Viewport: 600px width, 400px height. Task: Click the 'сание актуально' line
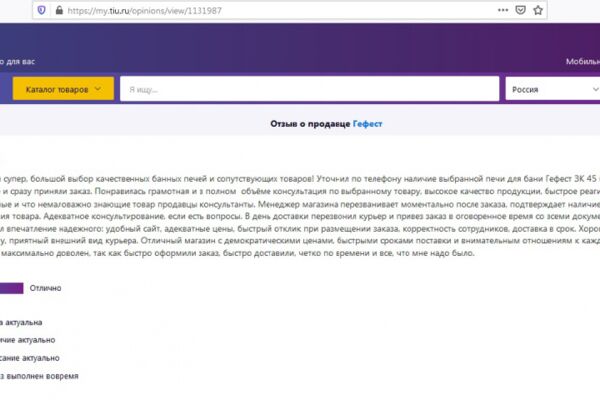29,358
